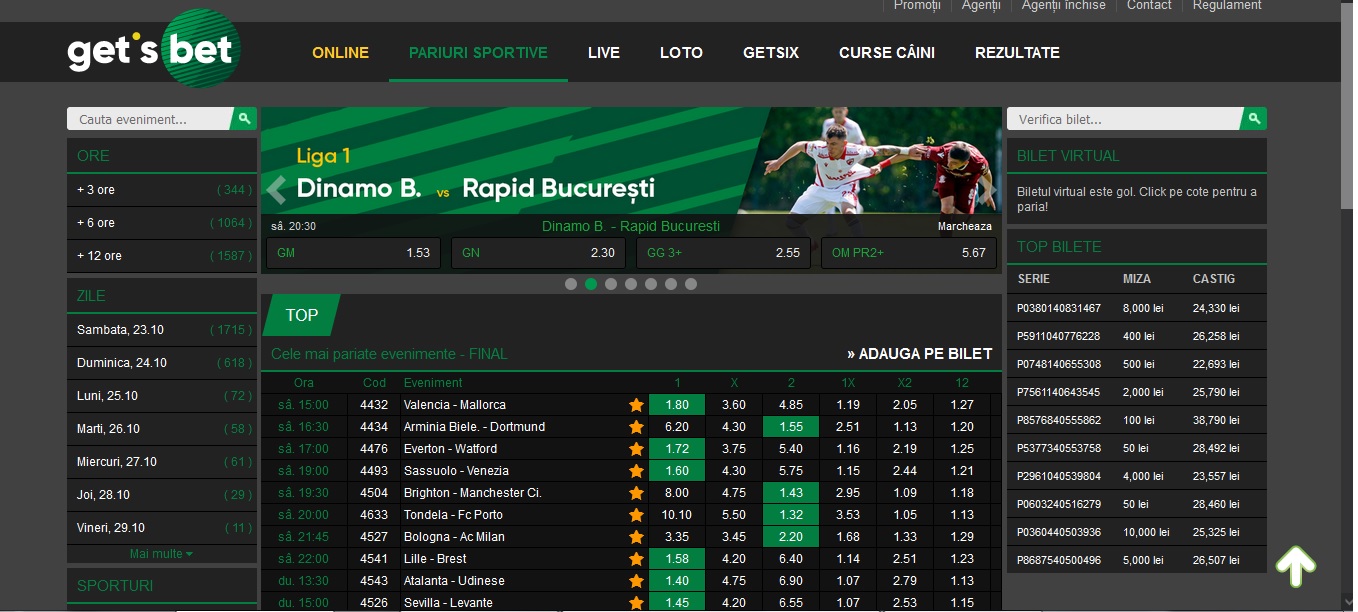1358x612 pixels.
Task: Select the OM PR2+ 5.67 odds button
Action: click(909, 253)
